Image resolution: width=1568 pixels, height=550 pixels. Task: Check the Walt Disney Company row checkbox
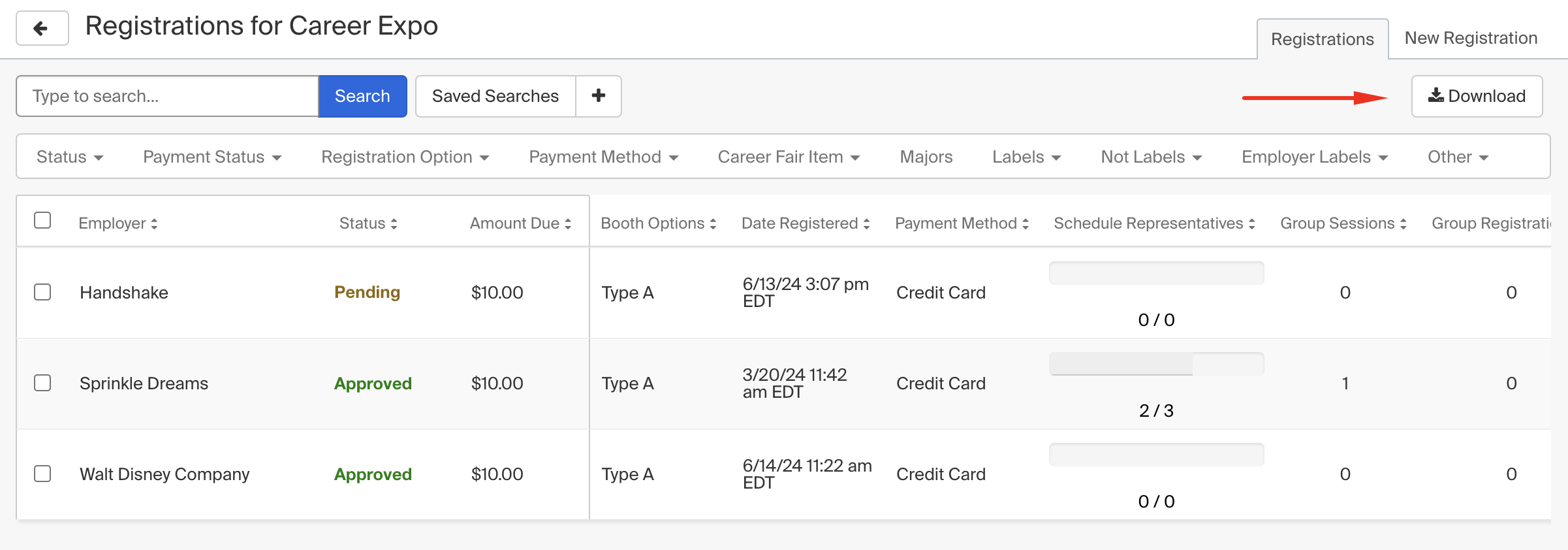42,474
